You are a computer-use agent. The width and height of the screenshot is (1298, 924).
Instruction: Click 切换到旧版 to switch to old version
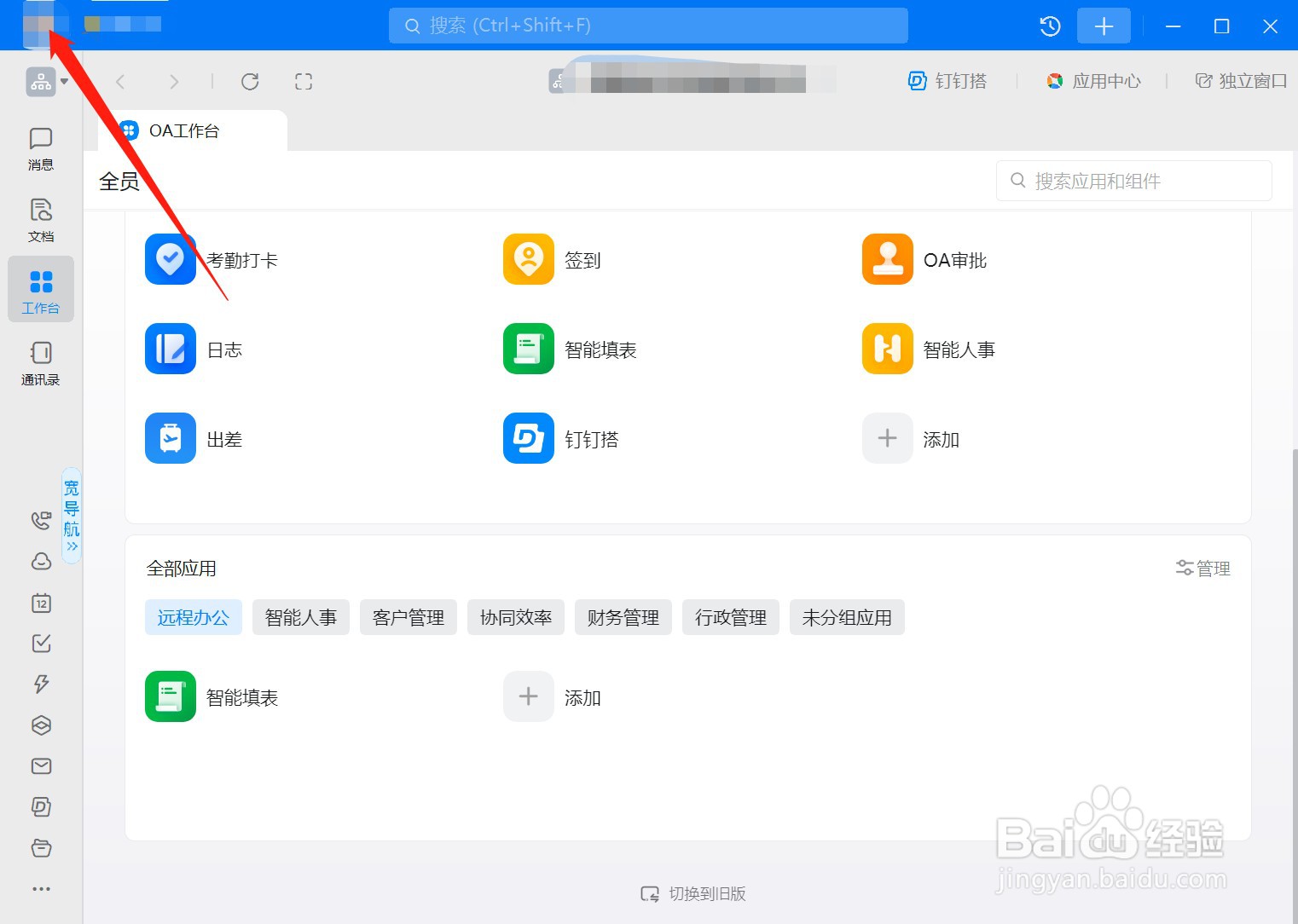(x=693, y=893)
